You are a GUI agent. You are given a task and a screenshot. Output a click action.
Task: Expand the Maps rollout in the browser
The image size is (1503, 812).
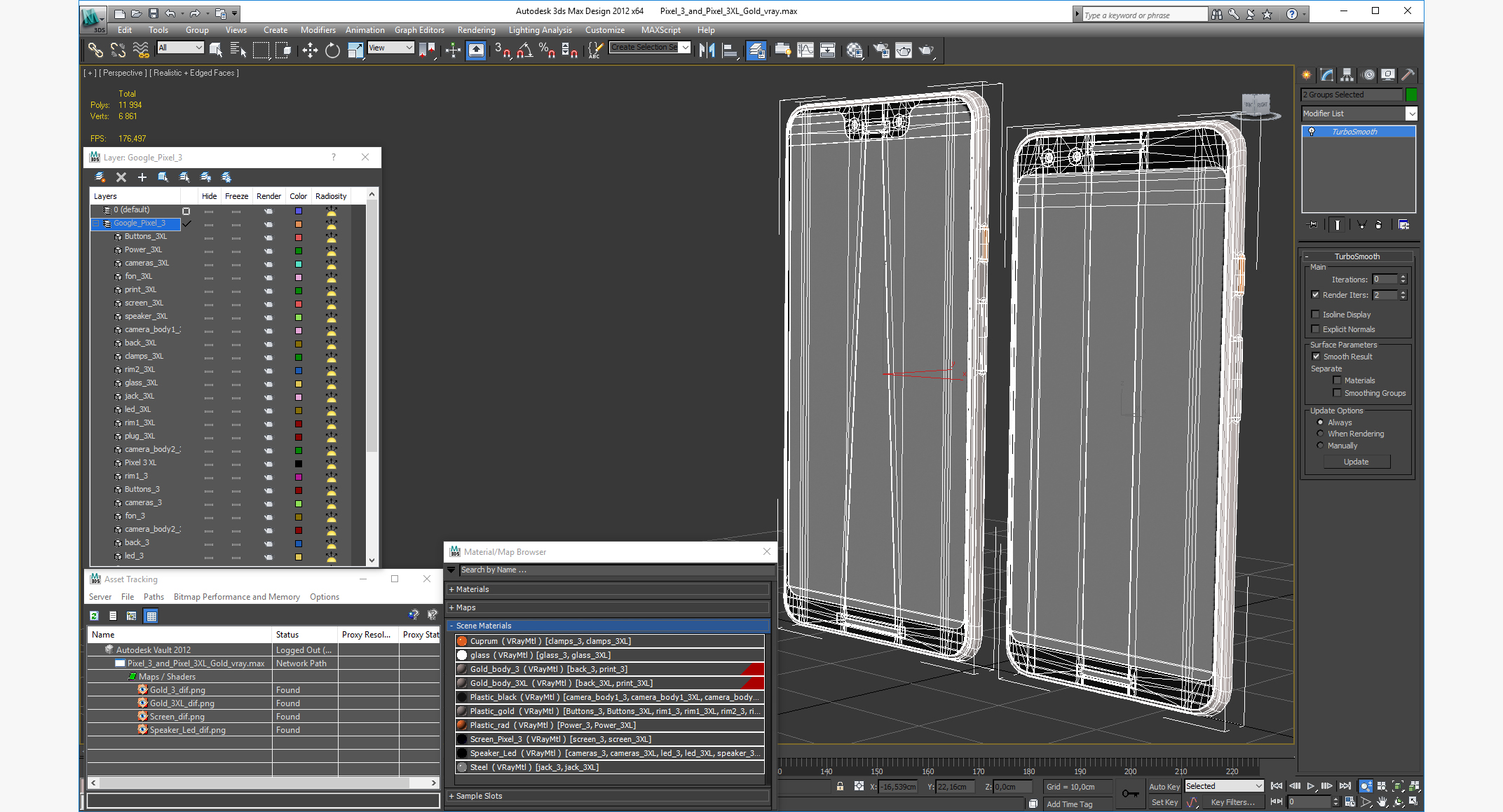(465, 607)
